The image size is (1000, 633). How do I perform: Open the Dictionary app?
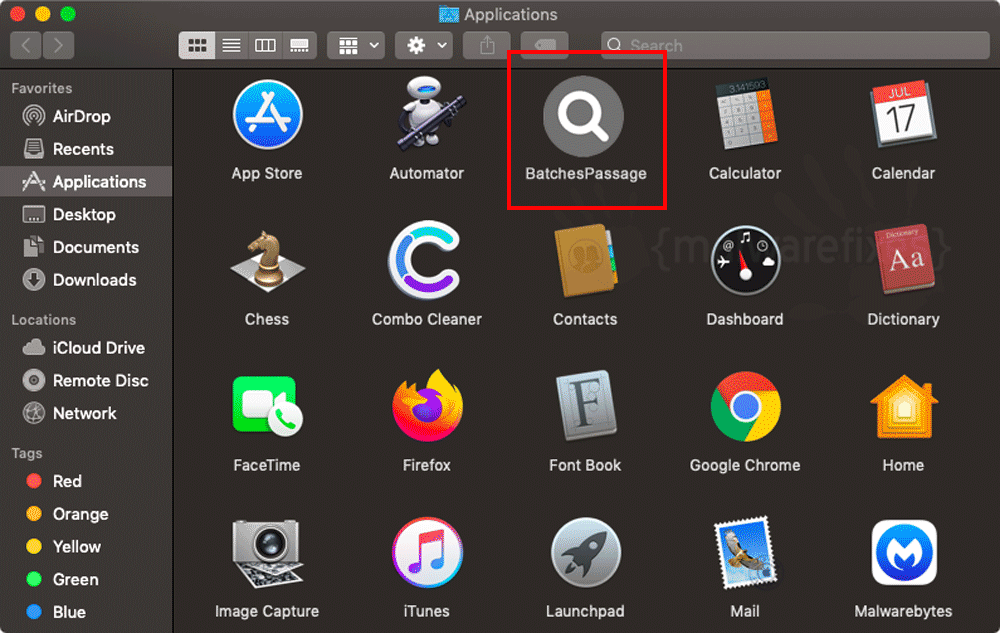[x=904, y=260]
